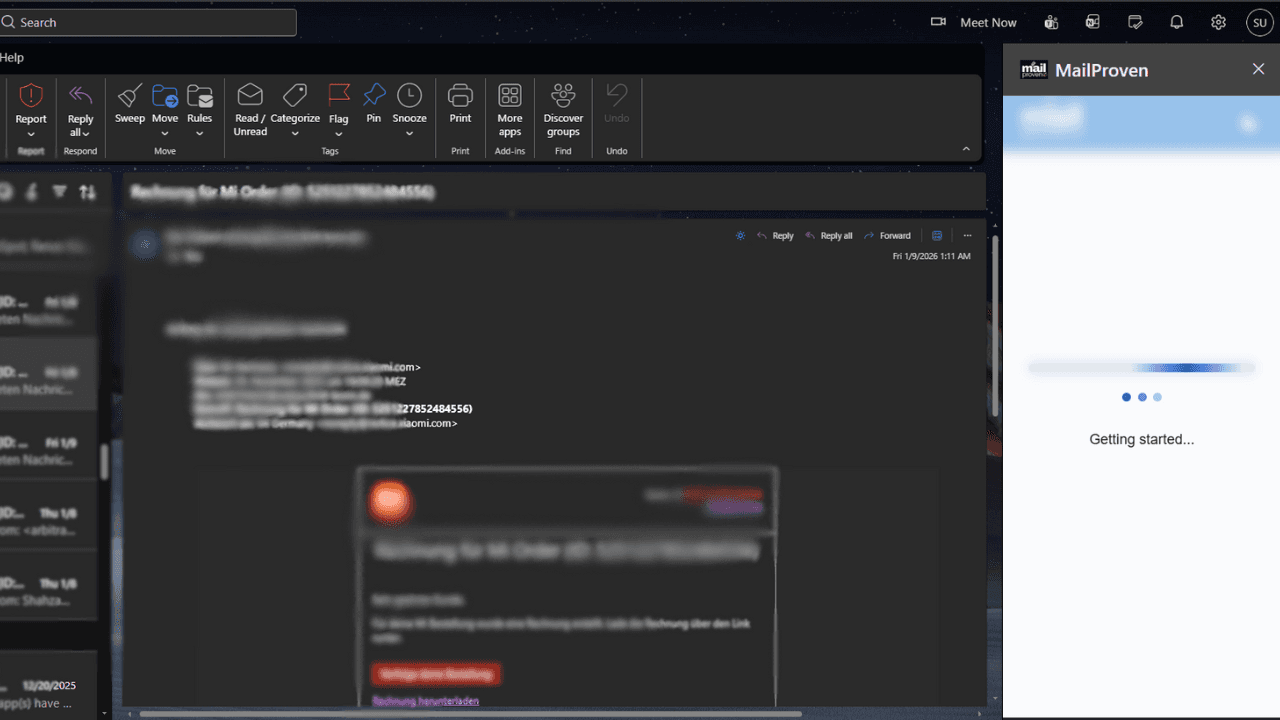Click the Rules folder icon

tap(200, 96)
